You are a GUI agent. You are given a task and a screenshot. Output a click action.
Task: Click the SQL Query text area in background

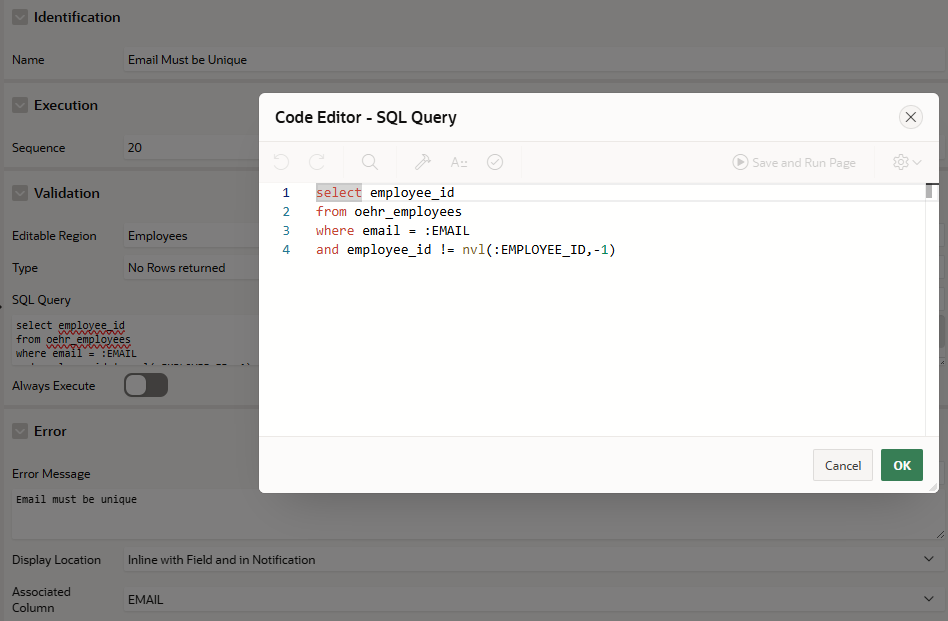[135, 339]
